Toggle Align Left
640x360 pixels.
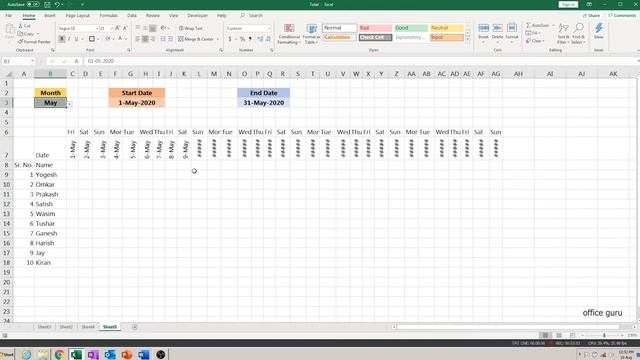(138, 39)
